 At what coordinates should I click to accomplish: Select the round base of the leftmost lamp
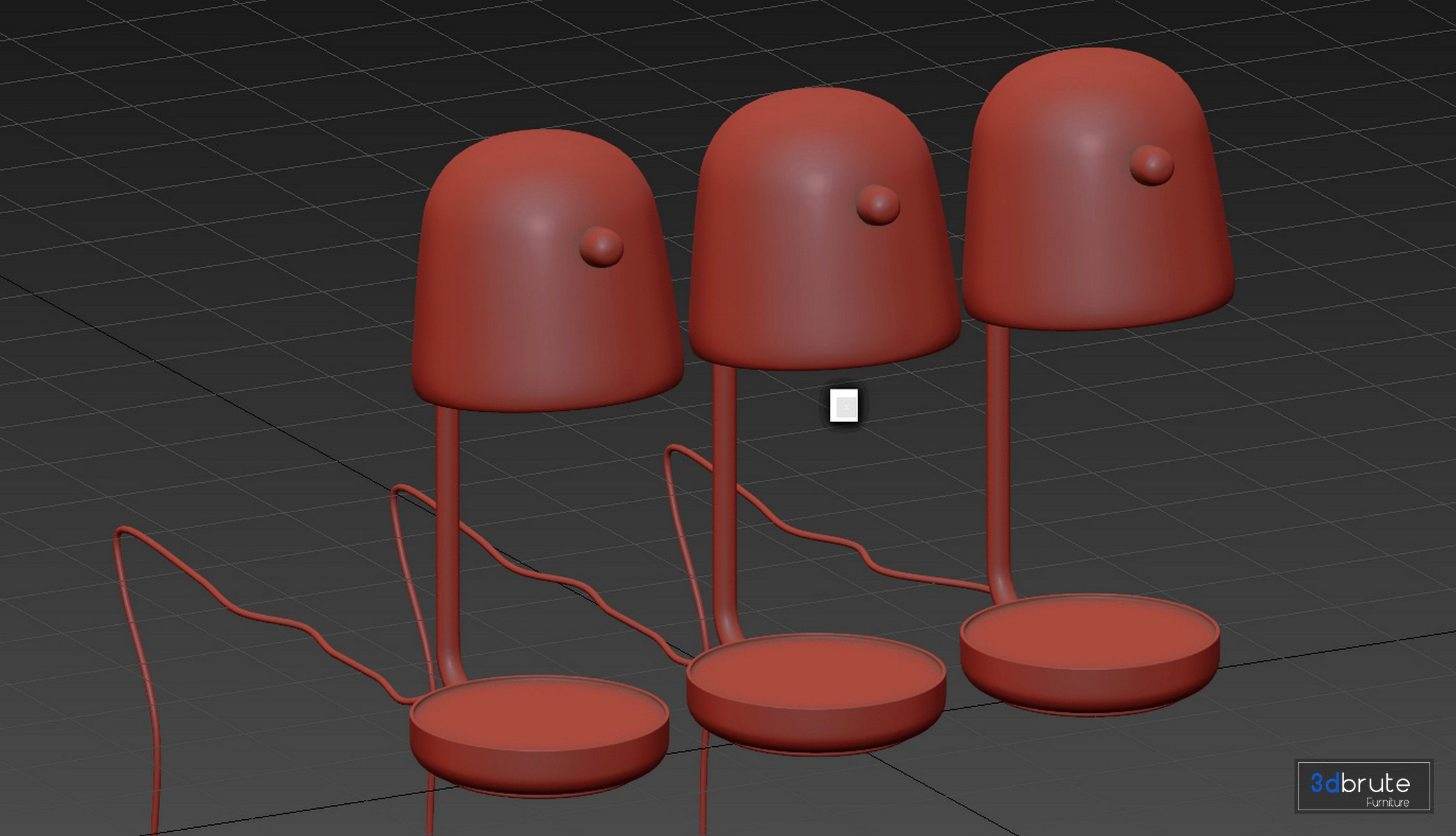(540, 735)
